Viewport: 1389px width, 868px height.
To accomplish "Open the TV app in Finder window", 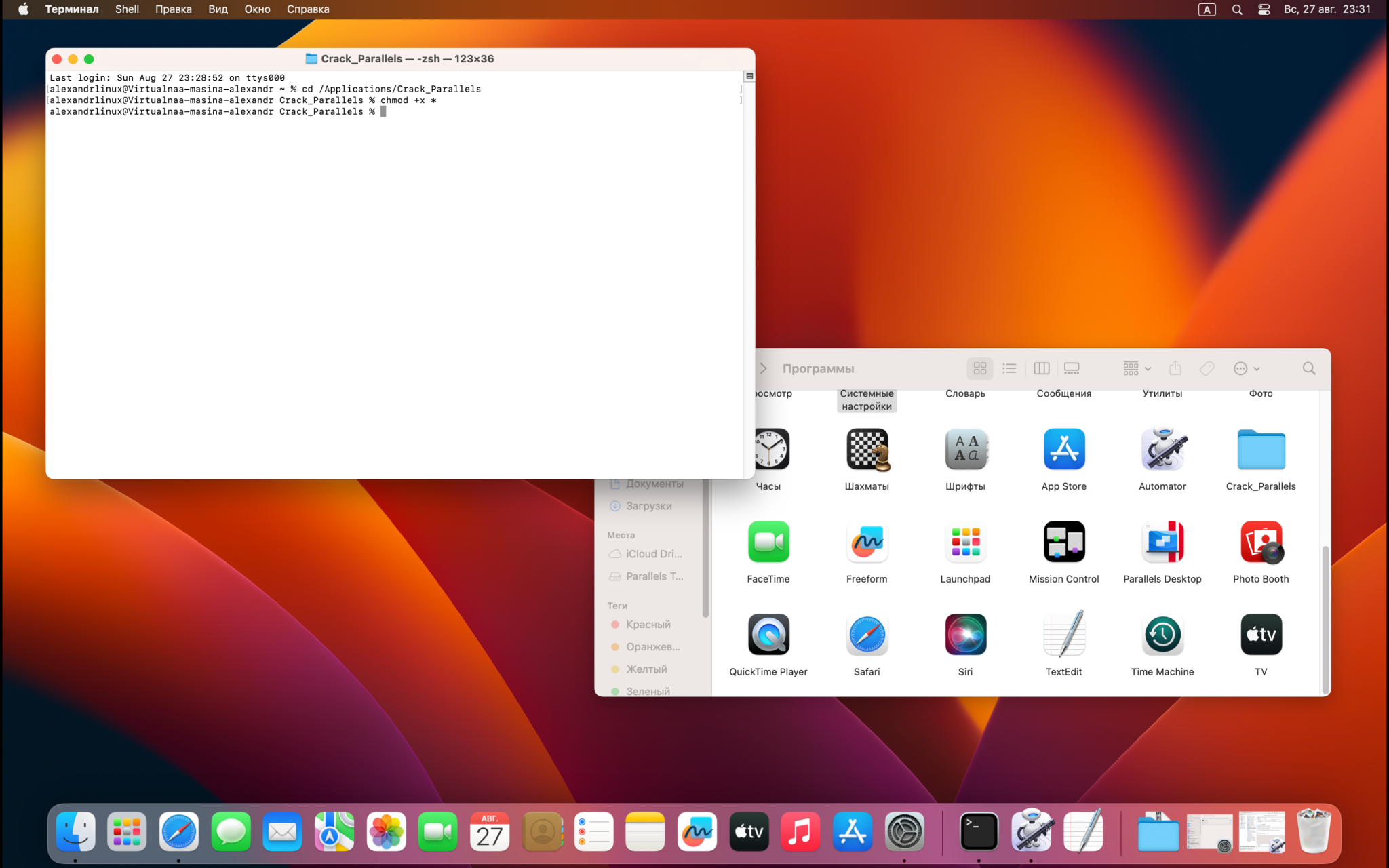I will (x=1261, y=635).
